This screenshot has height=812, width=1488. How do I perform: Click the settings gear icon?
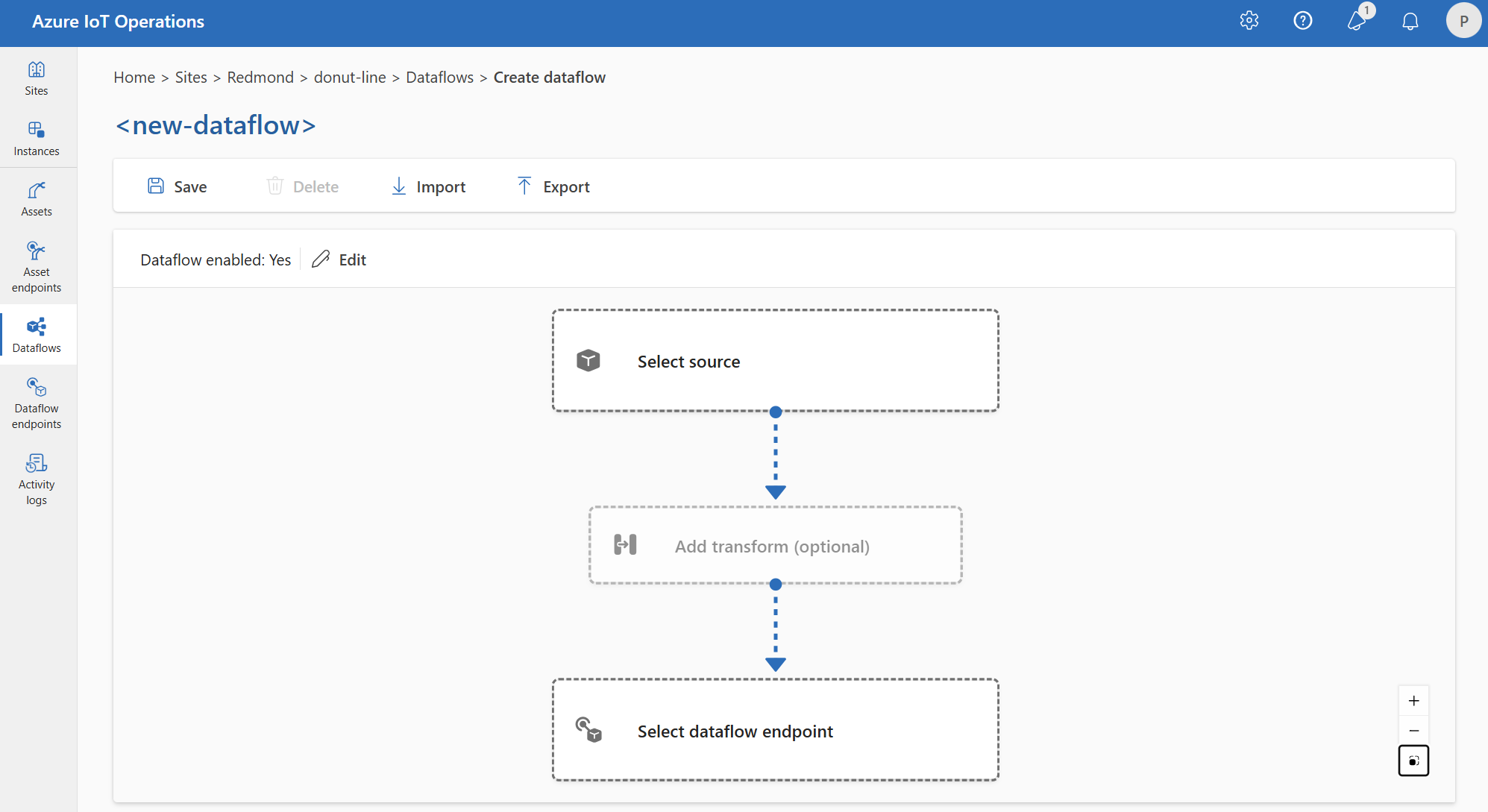point(1250,20)
